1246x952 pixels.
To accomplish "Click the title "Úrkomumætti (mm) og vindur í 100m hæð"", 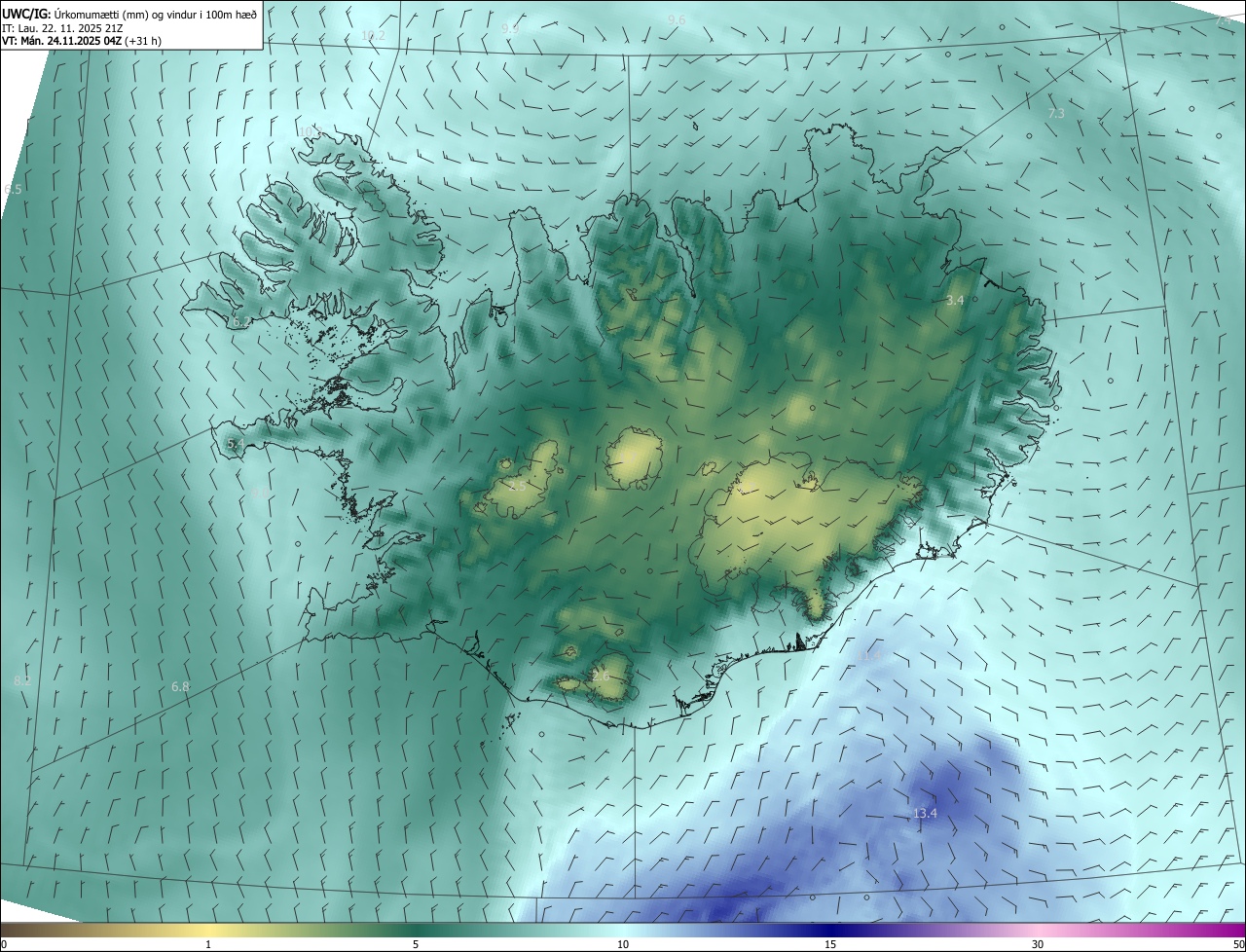I will point(156,13).
